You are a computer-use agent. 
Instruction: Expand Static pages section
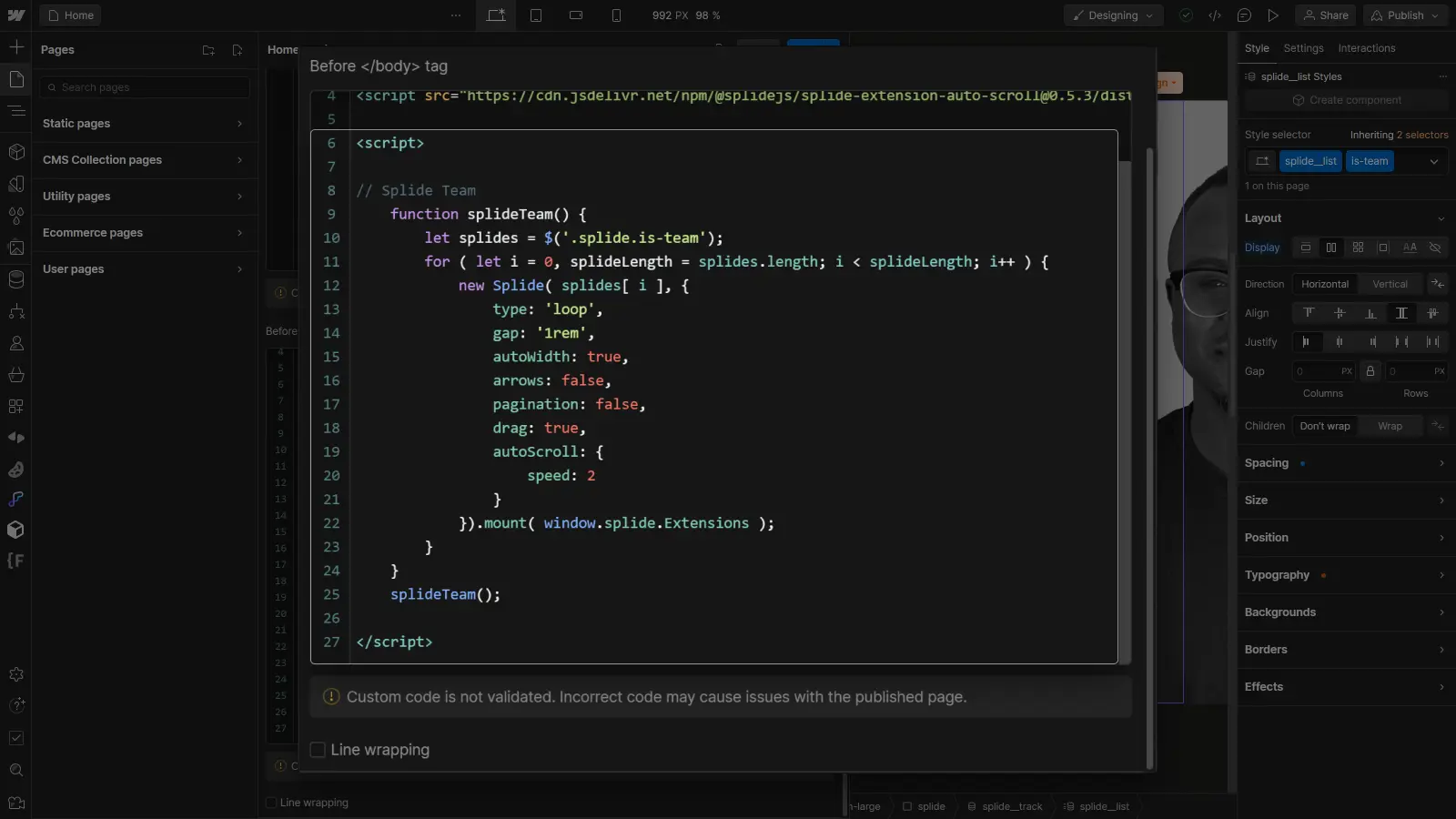click(x=143, y=124)
